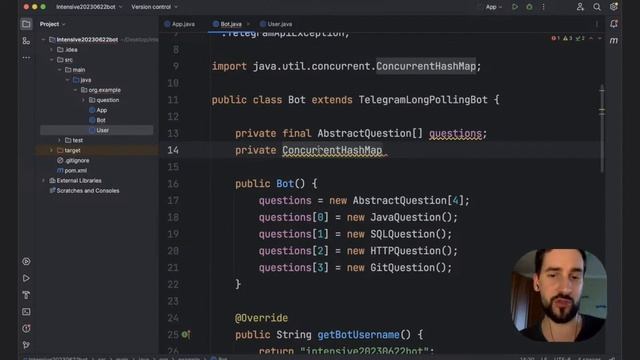Screen dimensions: 640x360
Task: Open the Structure tool window icon
Action: (26, 41)
